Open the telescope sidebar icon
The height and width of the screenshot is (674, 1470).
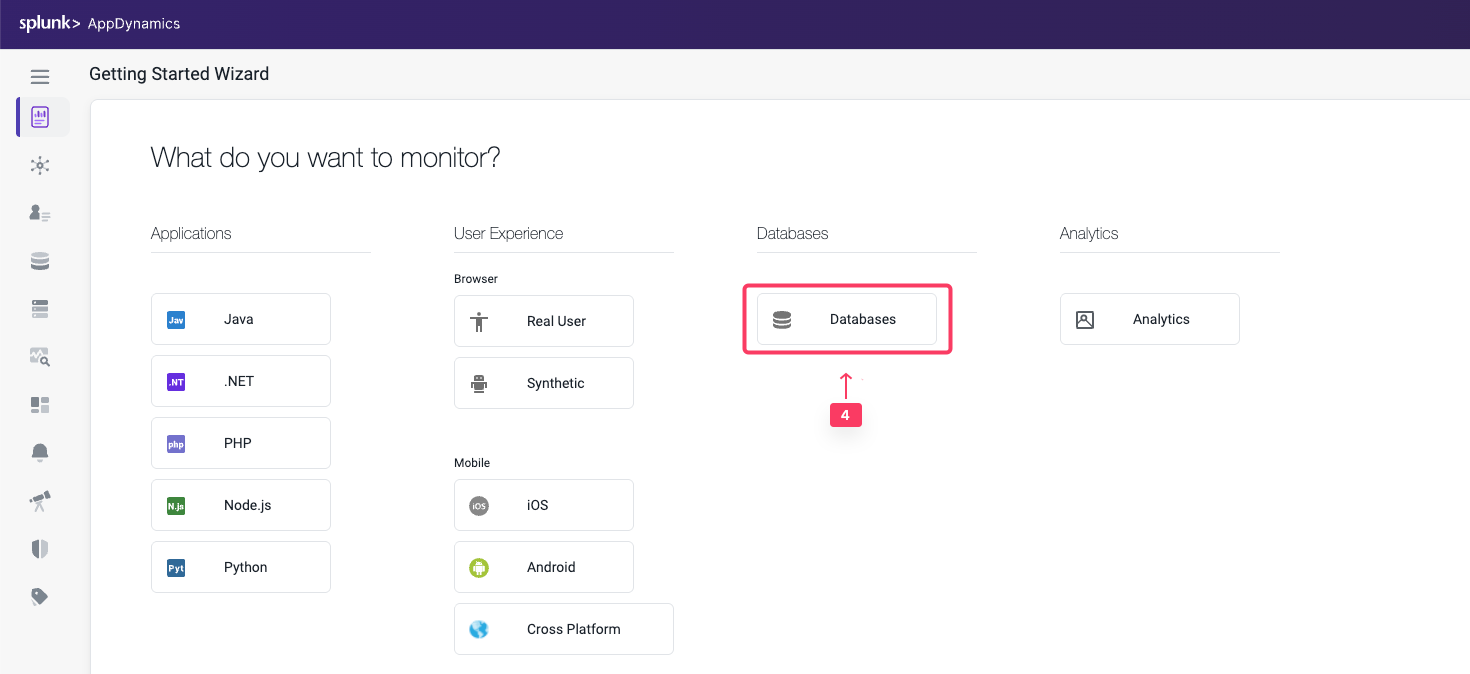[40, 501]
